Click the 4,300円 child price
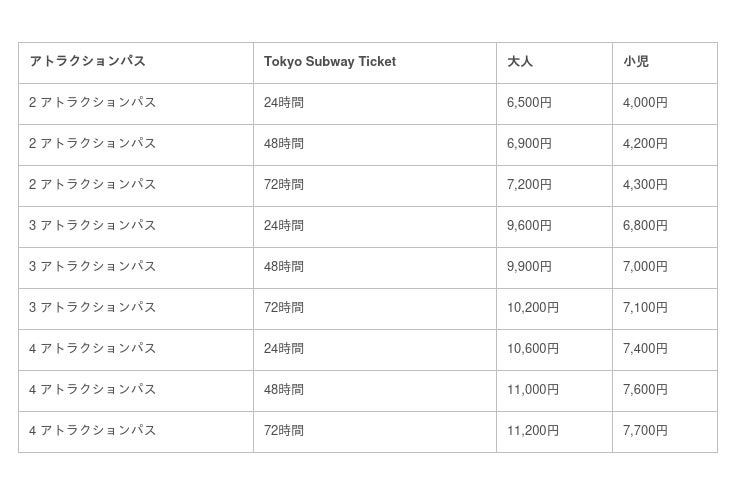This screenshot has width=740, height=493. tap(645, 185)
